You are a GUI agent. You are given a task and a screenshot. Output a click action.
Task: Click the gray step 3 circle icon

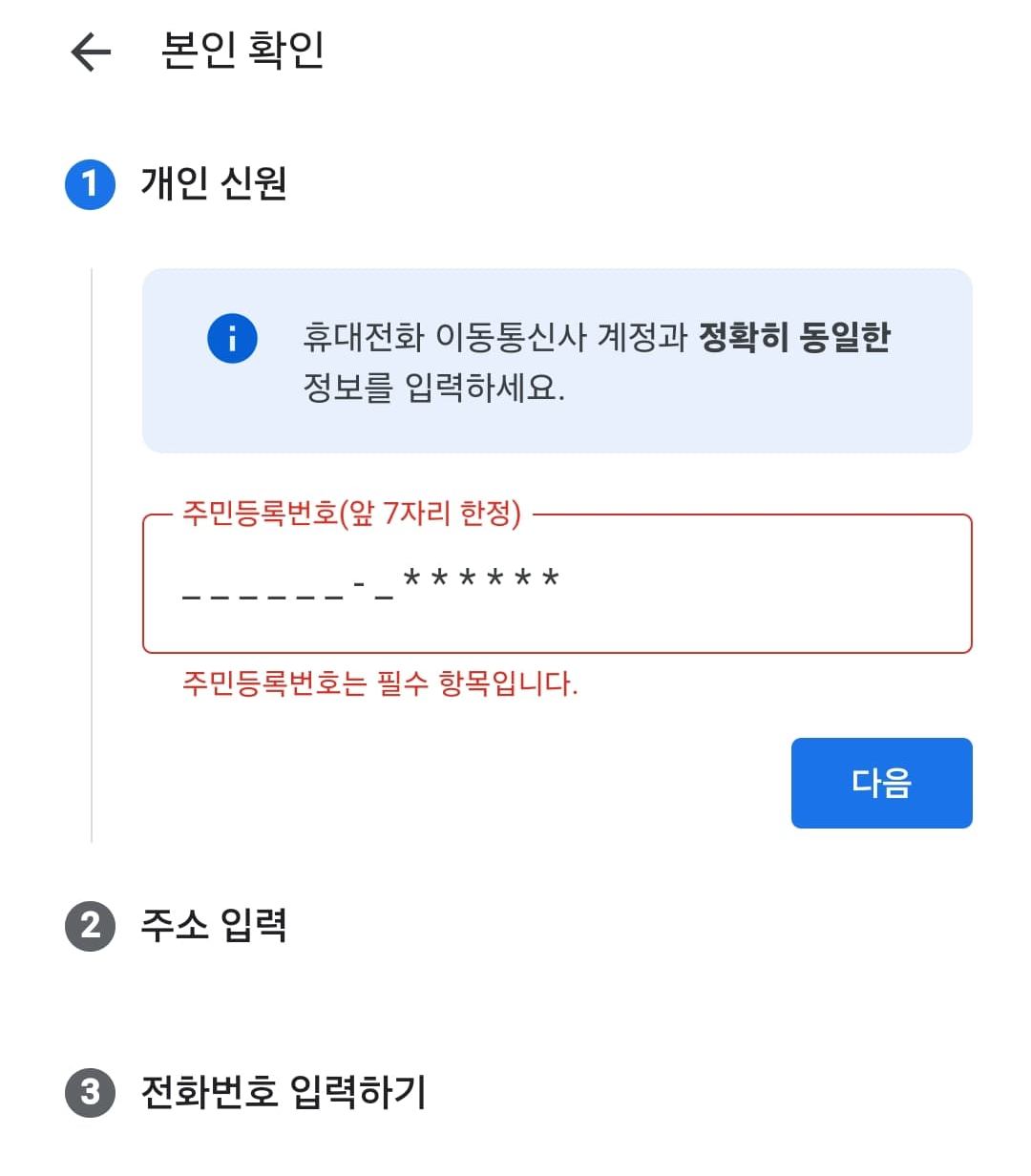tap(91, 1093)
